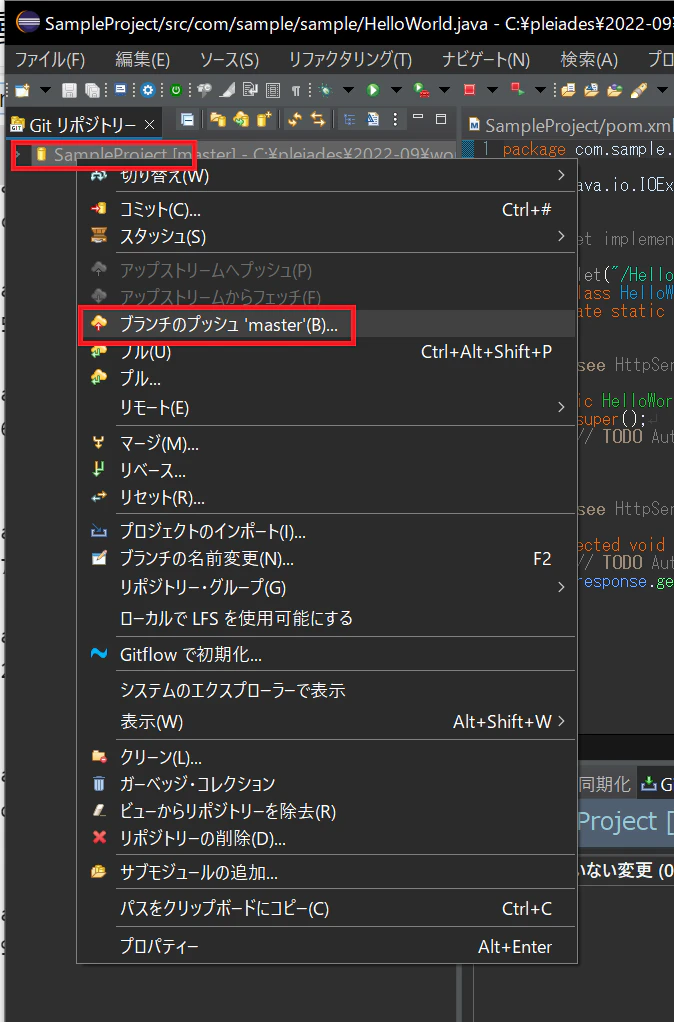
Task: Open the リファクタリング(T) menu
Action: (350, 61)
